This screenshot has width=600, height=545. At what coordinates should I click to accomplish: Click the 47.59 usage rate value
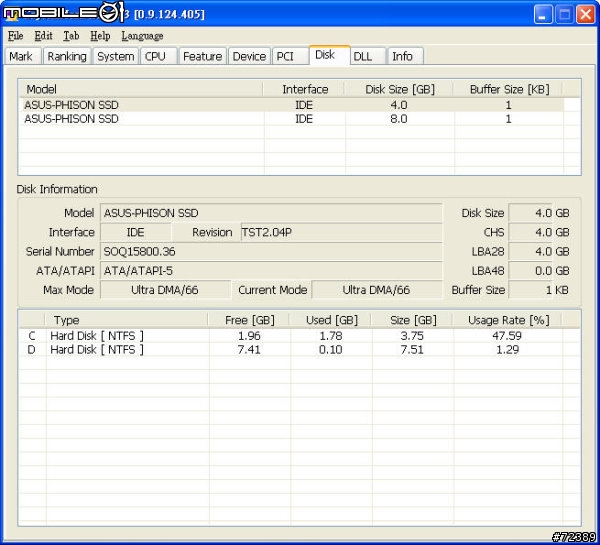(507, 336)
